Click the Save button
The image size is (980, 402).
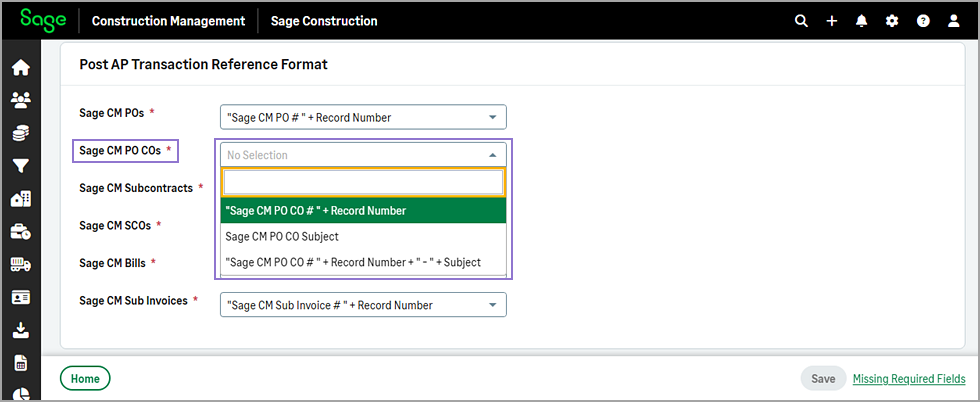click(823, 378)
